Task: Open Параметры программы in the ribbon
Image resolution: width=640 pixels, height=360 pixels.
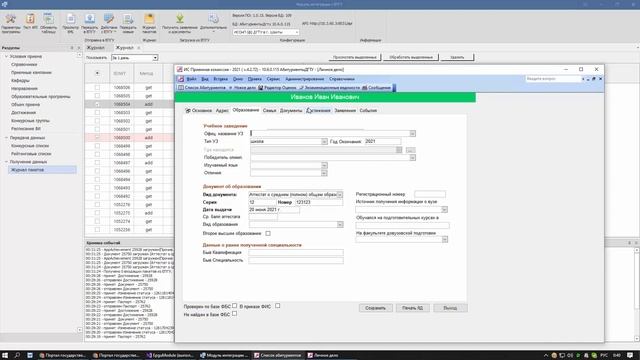Action: coord(11,23)
